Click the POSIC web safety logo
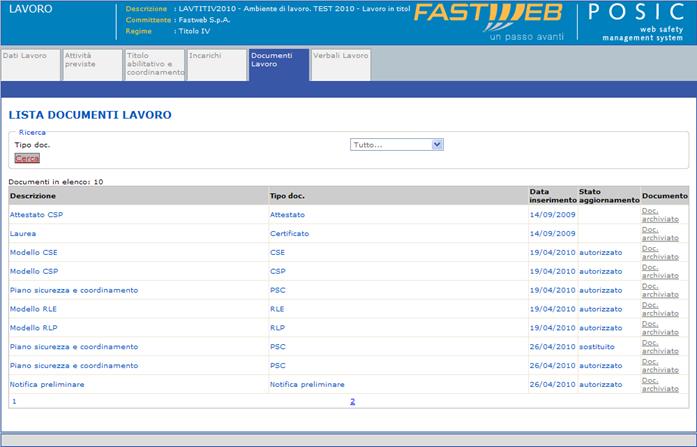 pos(636,21)
